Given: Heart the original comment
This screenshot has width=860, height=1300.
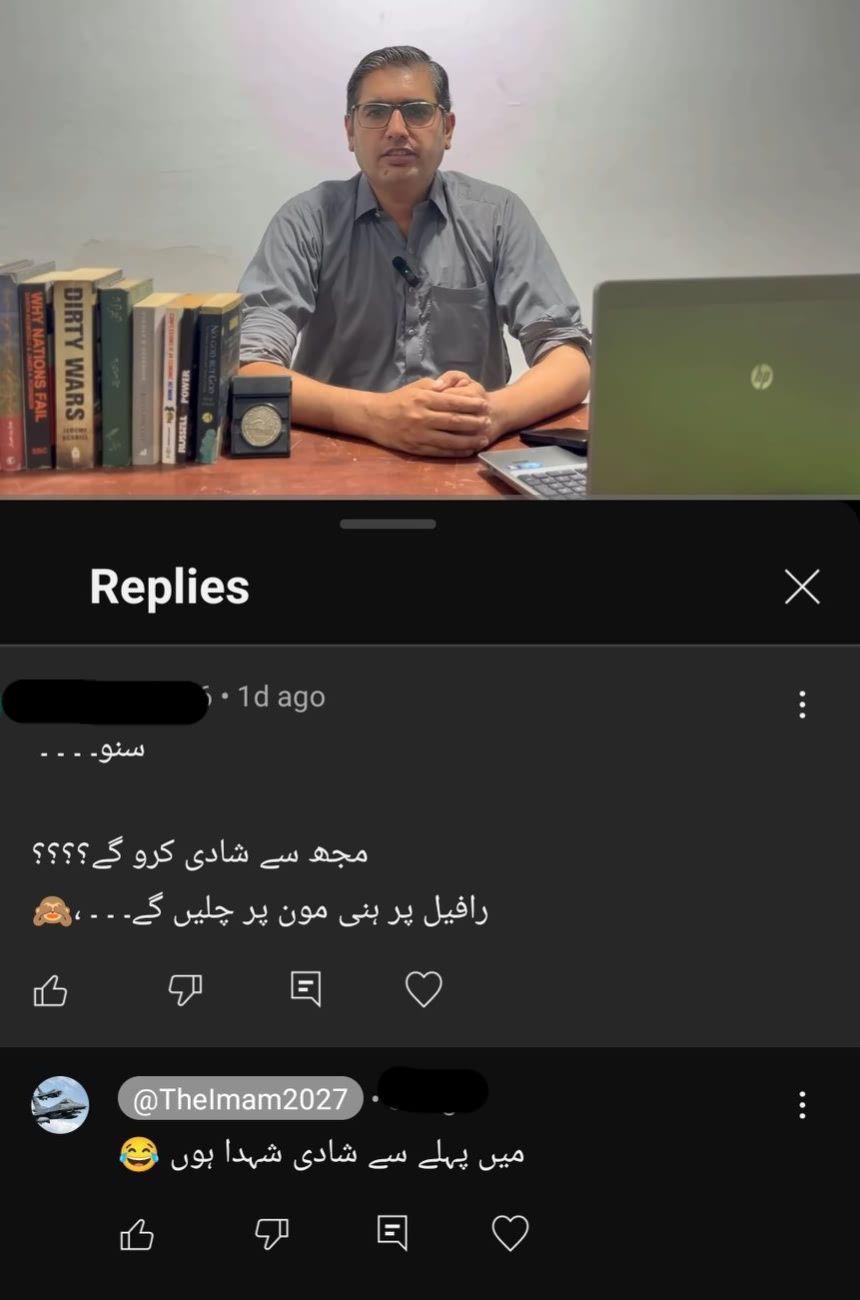Looking at the screenshot, I should click(423, 989).
